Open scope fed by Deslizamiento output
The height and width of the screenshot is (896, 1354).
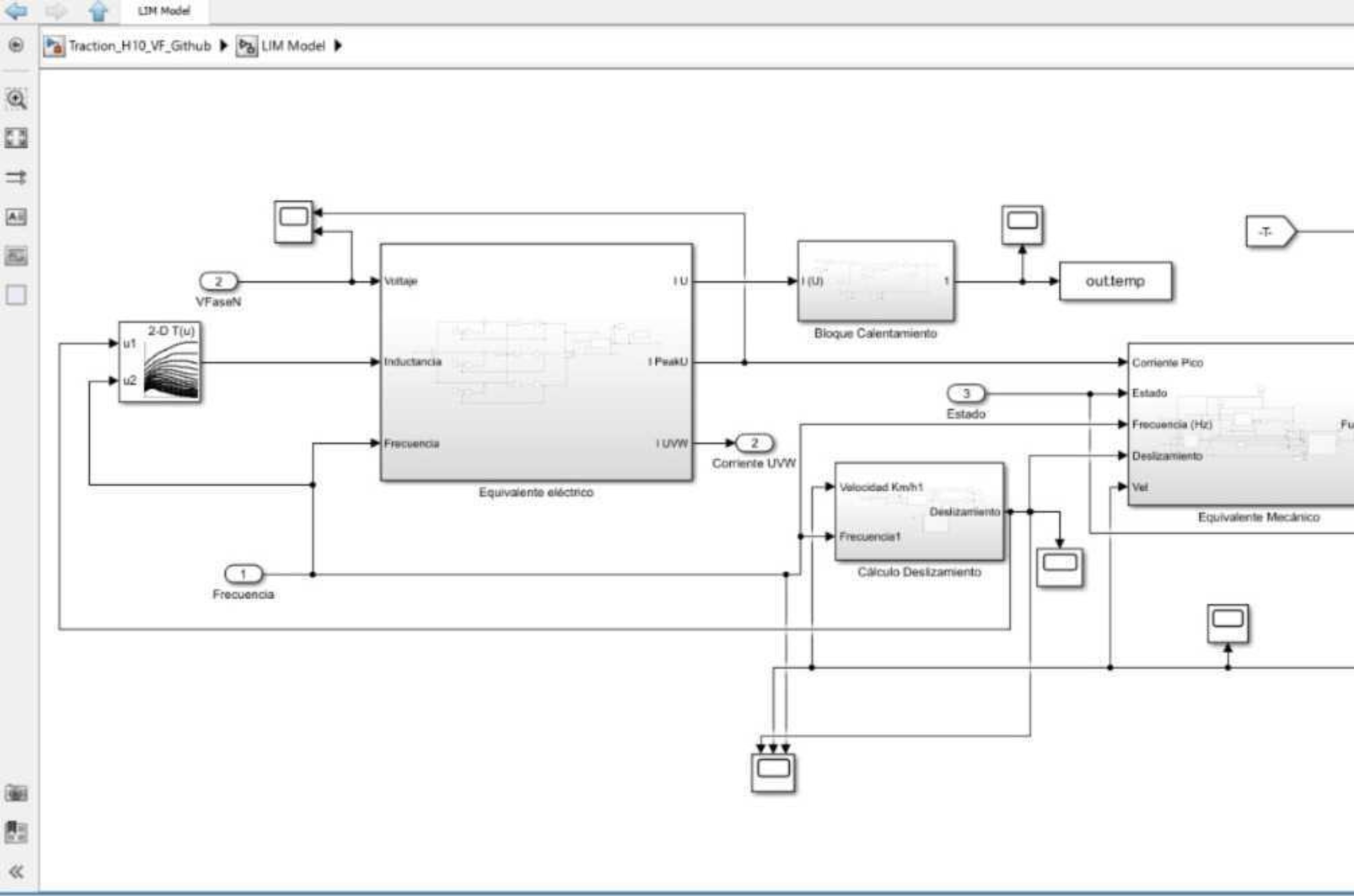pyautogui.click(x=1060, y=567)
